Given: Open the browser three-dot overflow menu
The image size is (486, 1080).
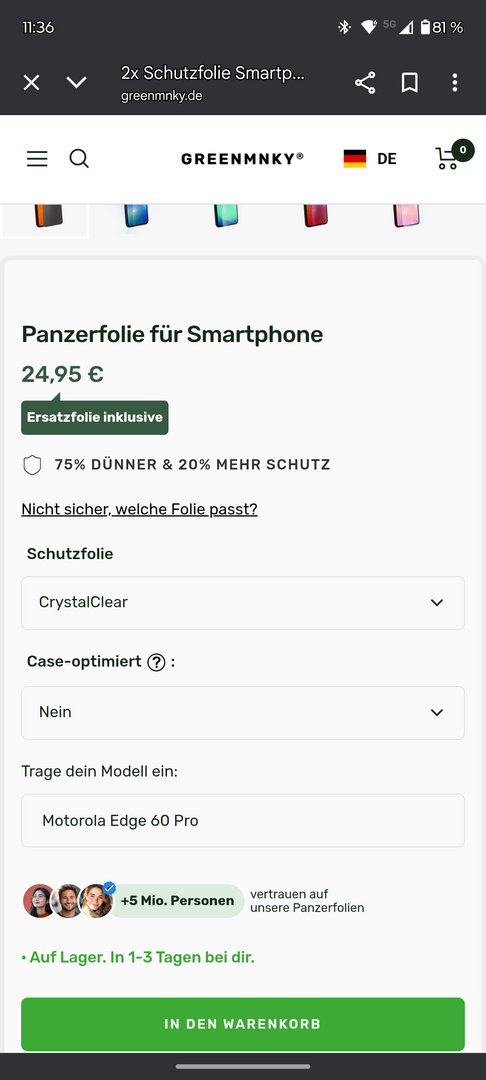Looking at the screenshot, I should [454, 83].
